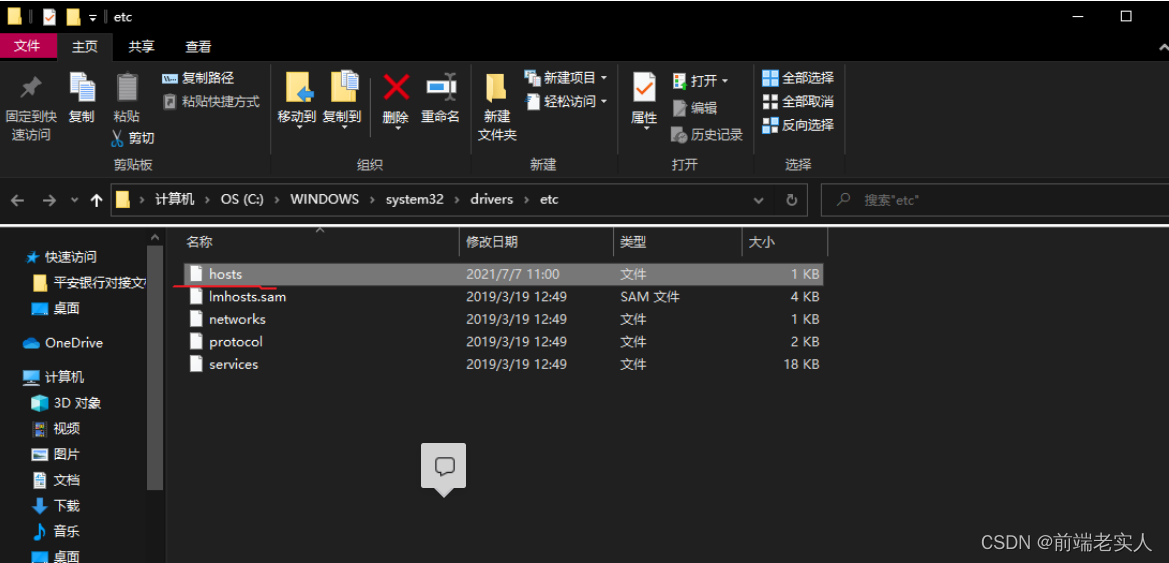The height and width of the screenshot is (563, 1169).
Task: Click the Refresh button in address bar
Action: [x=792, y=200]
